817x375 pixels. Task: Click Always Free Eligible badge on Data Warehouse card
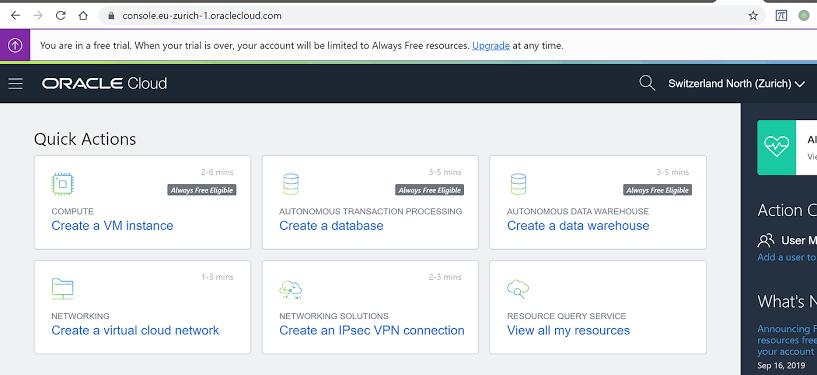tap(658, 190)
